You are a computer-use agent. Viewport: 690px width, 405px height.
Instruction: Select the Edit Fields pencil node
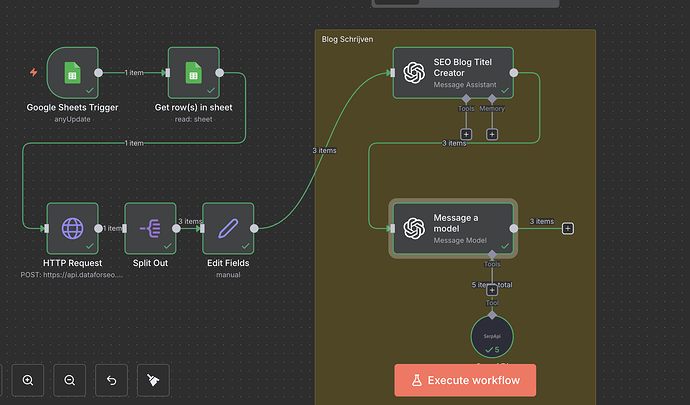click(228, 228)
